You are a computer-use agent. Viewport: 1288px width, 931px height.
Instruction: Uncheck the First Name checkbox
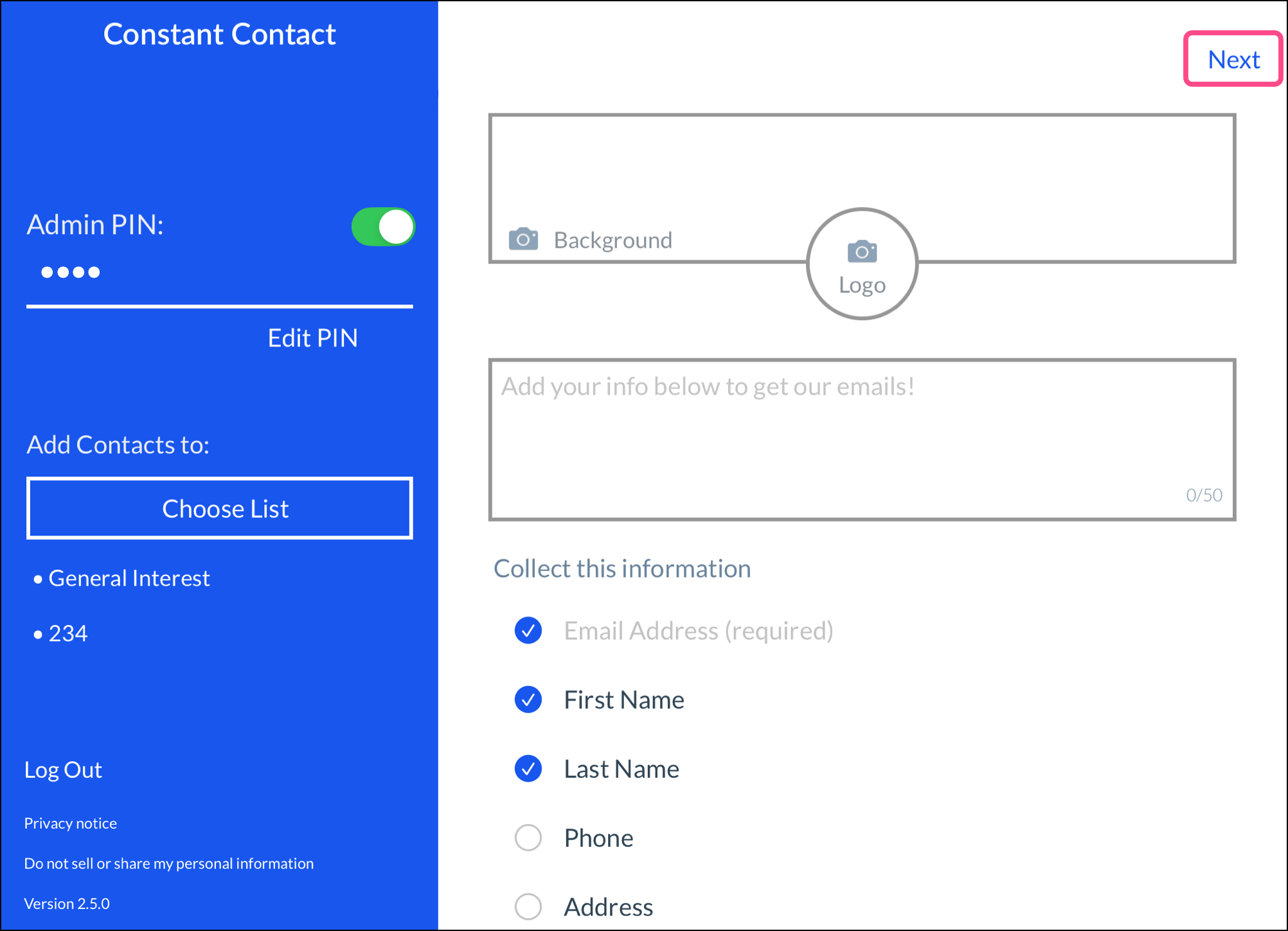tap(528, 700)
